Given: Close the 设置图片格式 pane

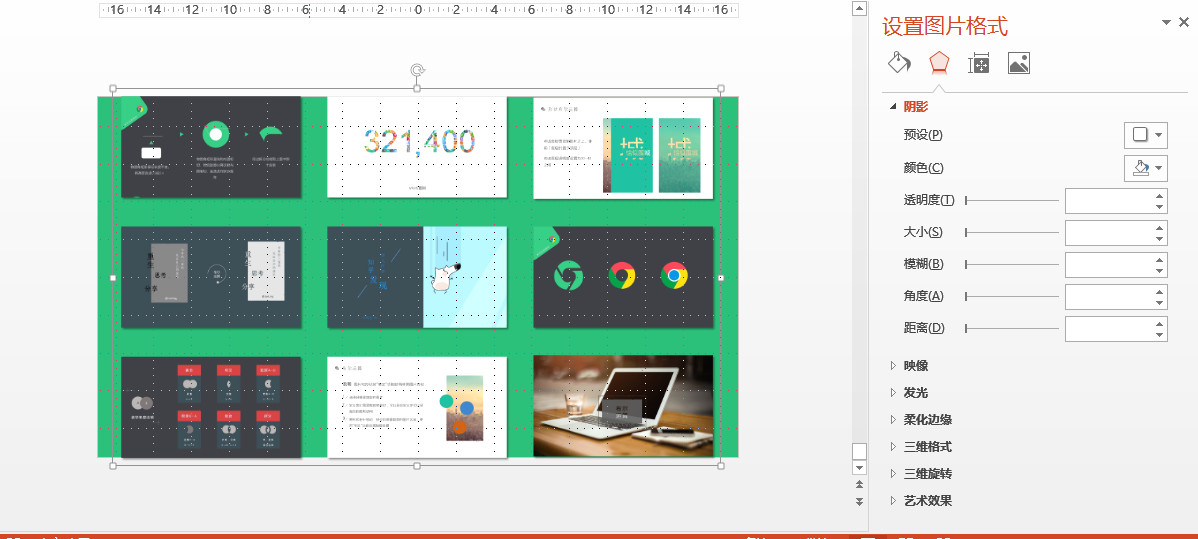Looking at the screenshot, I should pos(1184,22).
